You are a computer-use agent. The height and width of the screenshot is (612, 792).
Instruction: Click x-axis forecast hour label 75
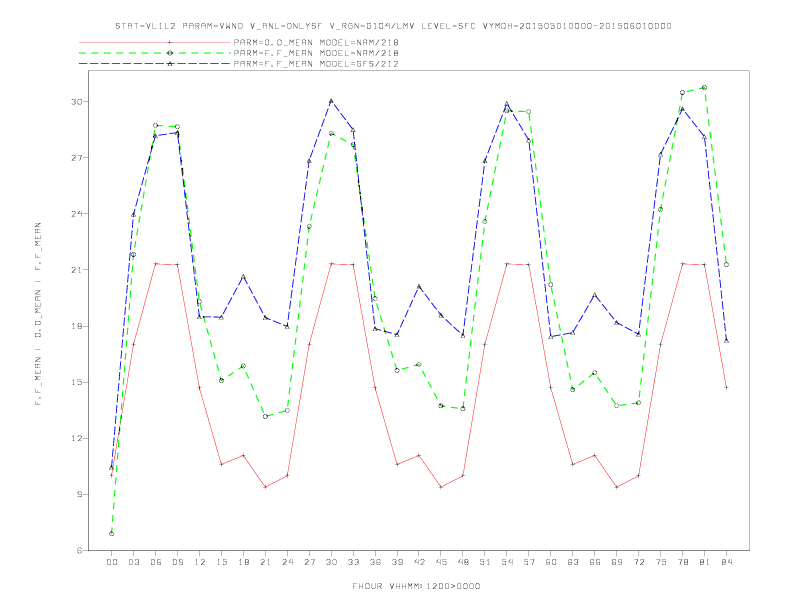click(x=661, y=562)
